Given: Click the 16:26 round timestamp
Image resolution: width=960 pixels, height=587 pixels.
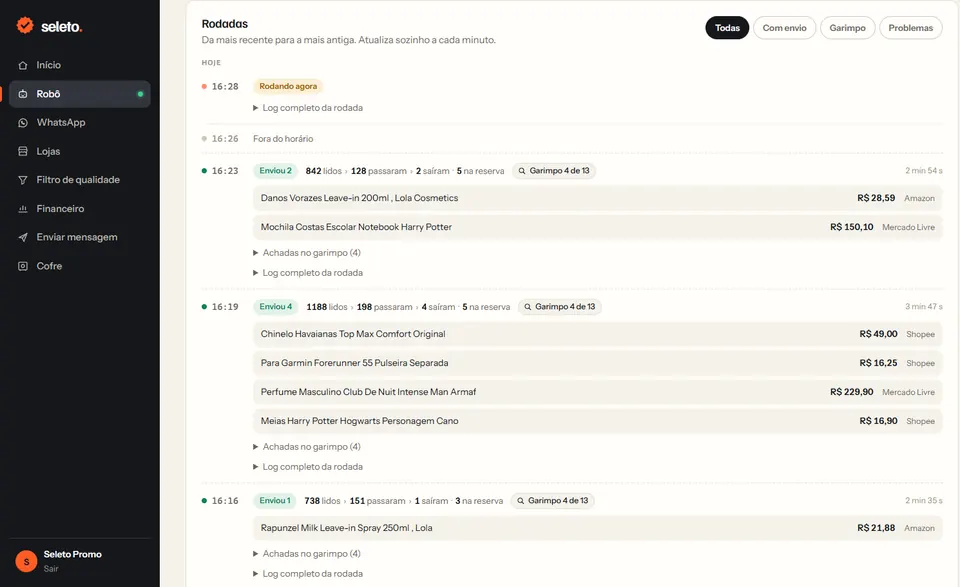Looking at the screenshot, I should coord(225,139).
